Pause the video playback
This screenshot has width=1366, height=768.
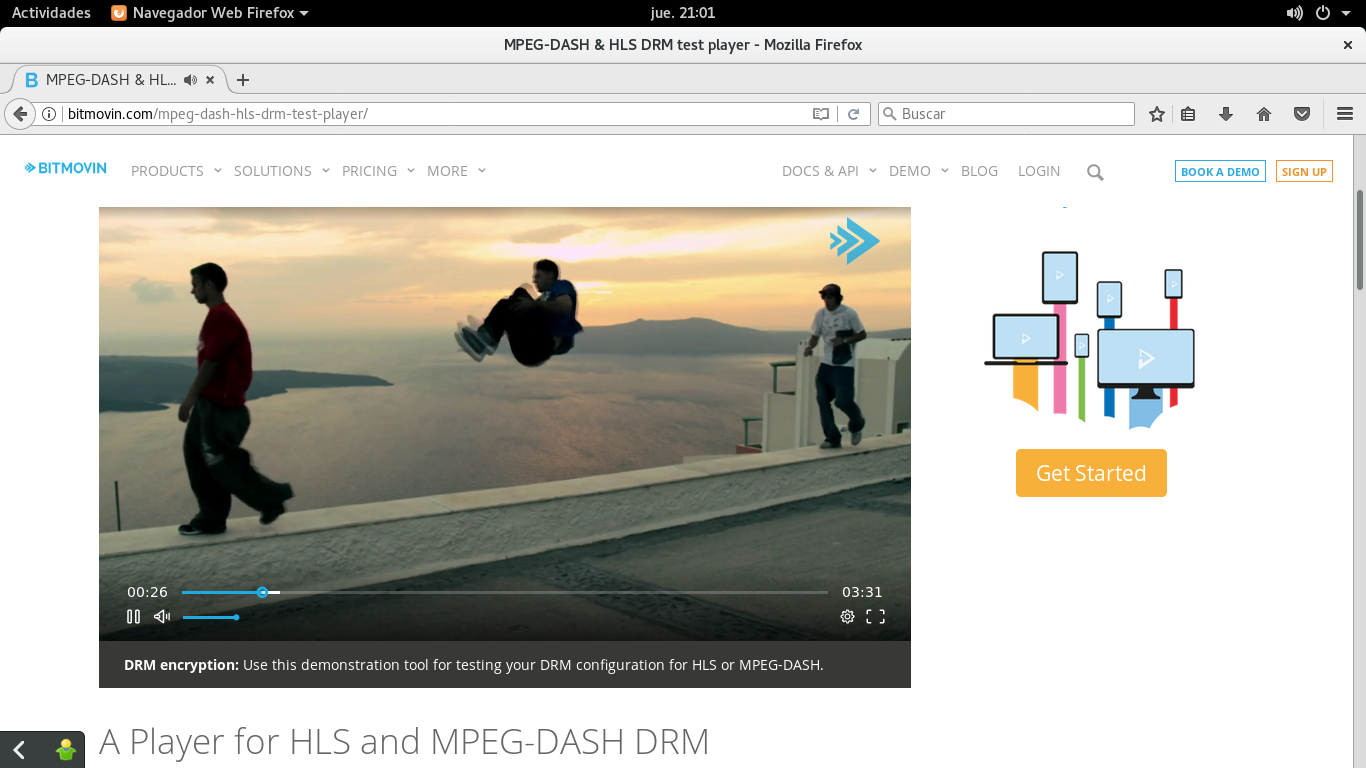click(133, 617)
